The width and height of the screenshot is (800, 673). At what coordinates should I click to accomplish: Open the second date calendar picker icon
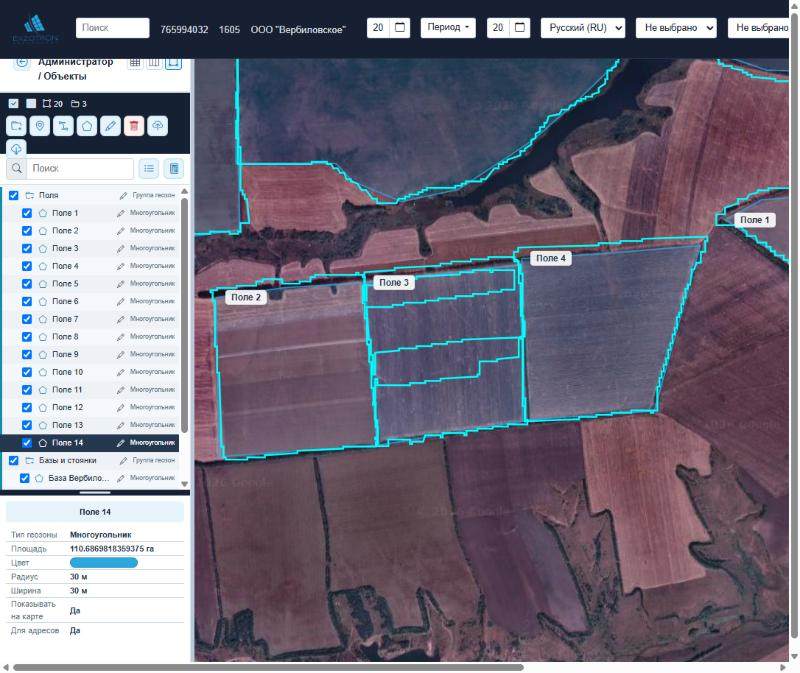520,28
